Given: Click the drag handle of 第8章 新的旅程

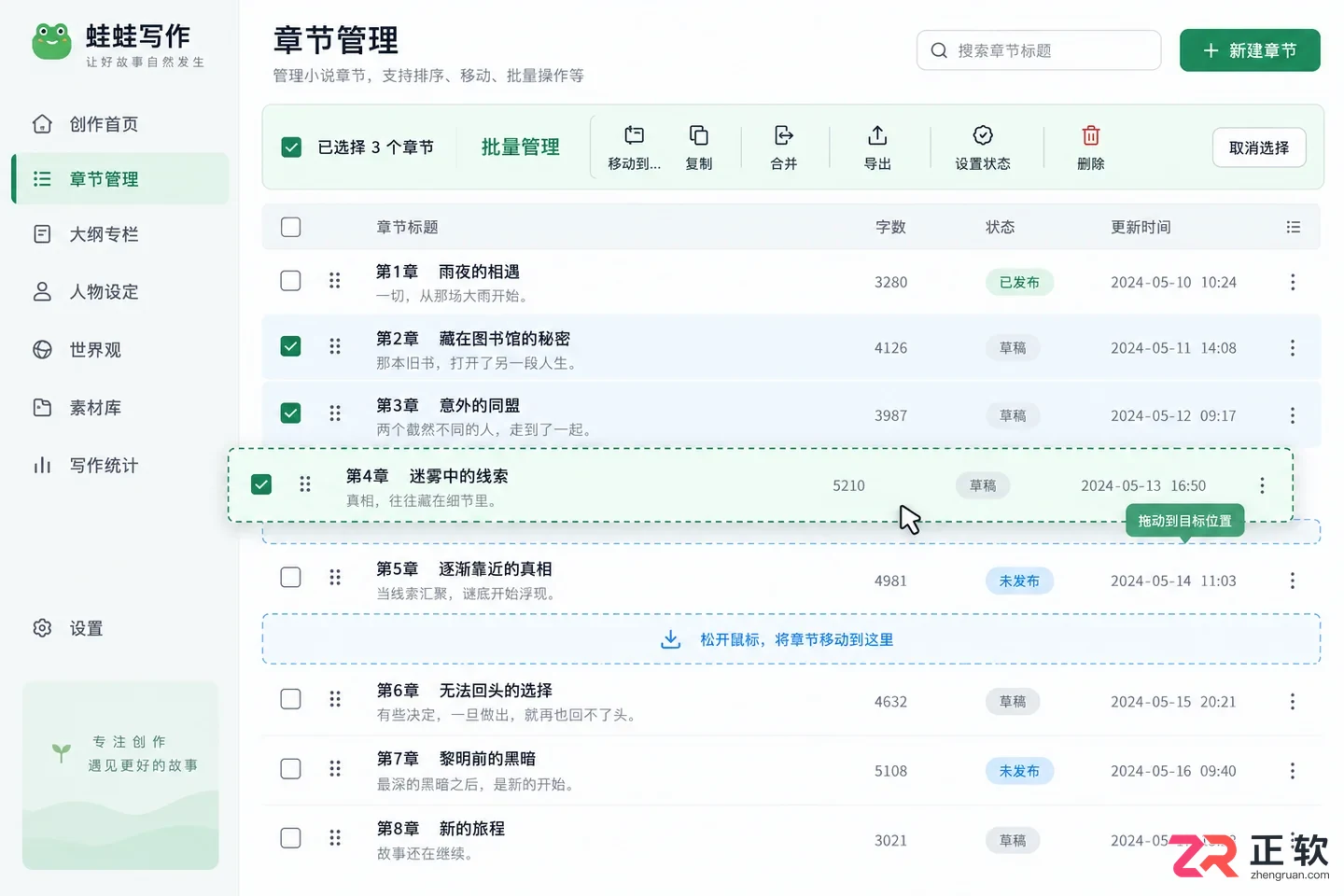Looking at the screenshot, I should pos(334,838).
